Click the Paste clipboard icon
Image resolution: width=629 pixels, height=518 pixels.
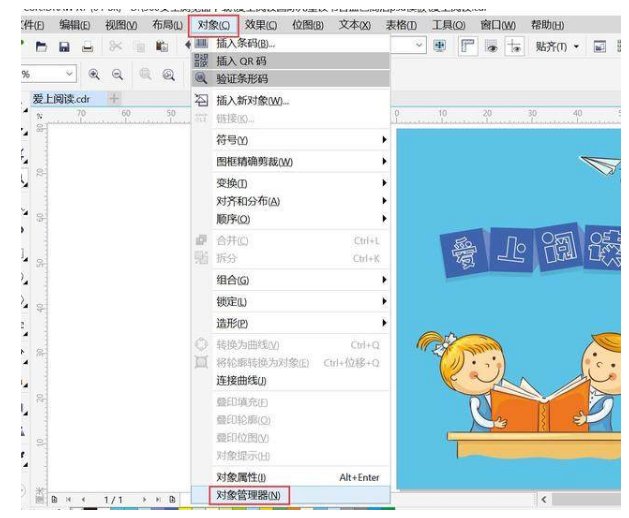(162, 47)
